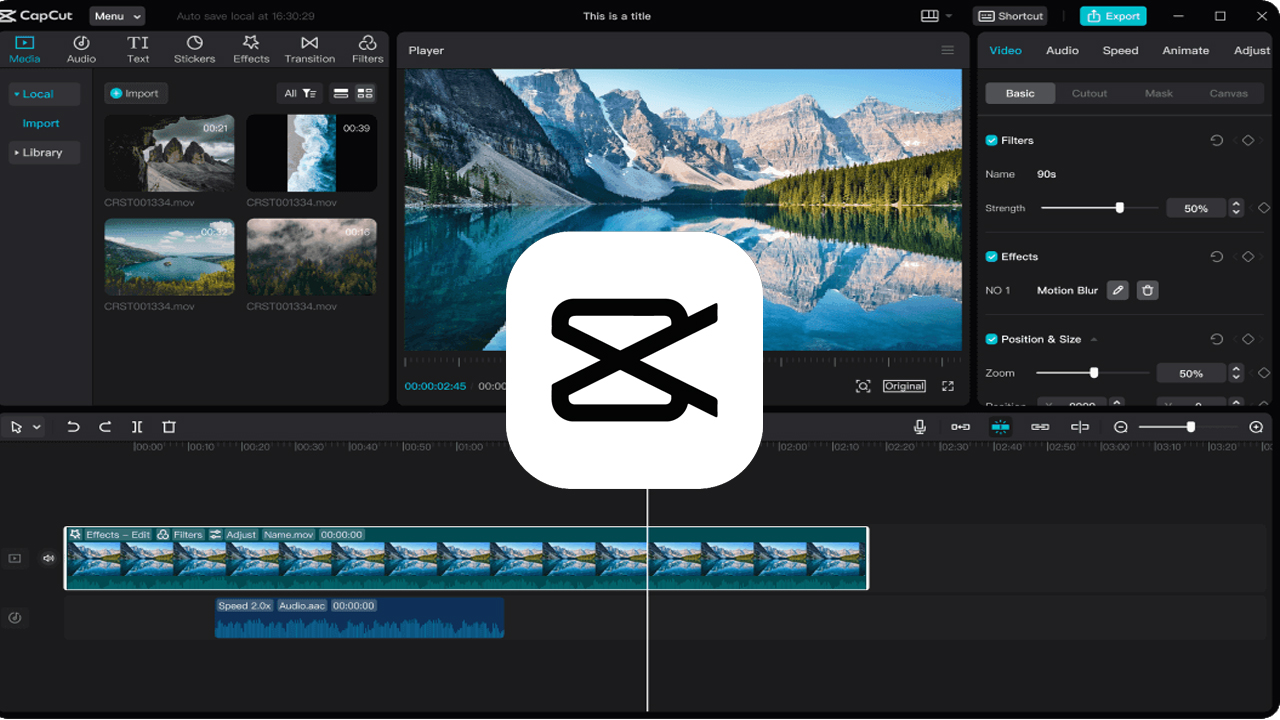The image size is (1280, 720).
Task: Select the foggy forest clip thumbnail
Action: click(x=312, y=257)
